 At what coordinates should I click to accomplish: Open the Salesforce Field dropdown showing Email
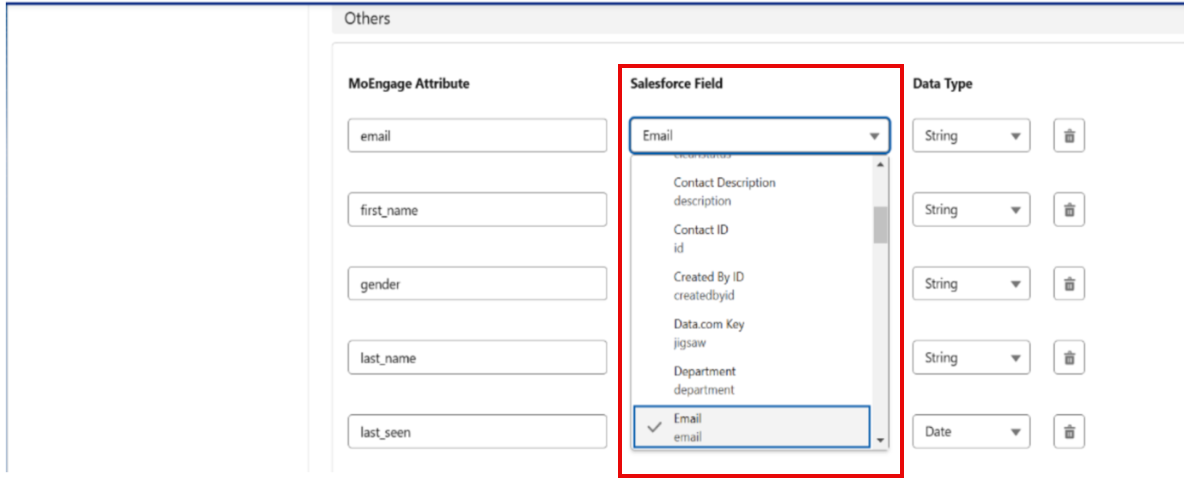coord(759,136)
